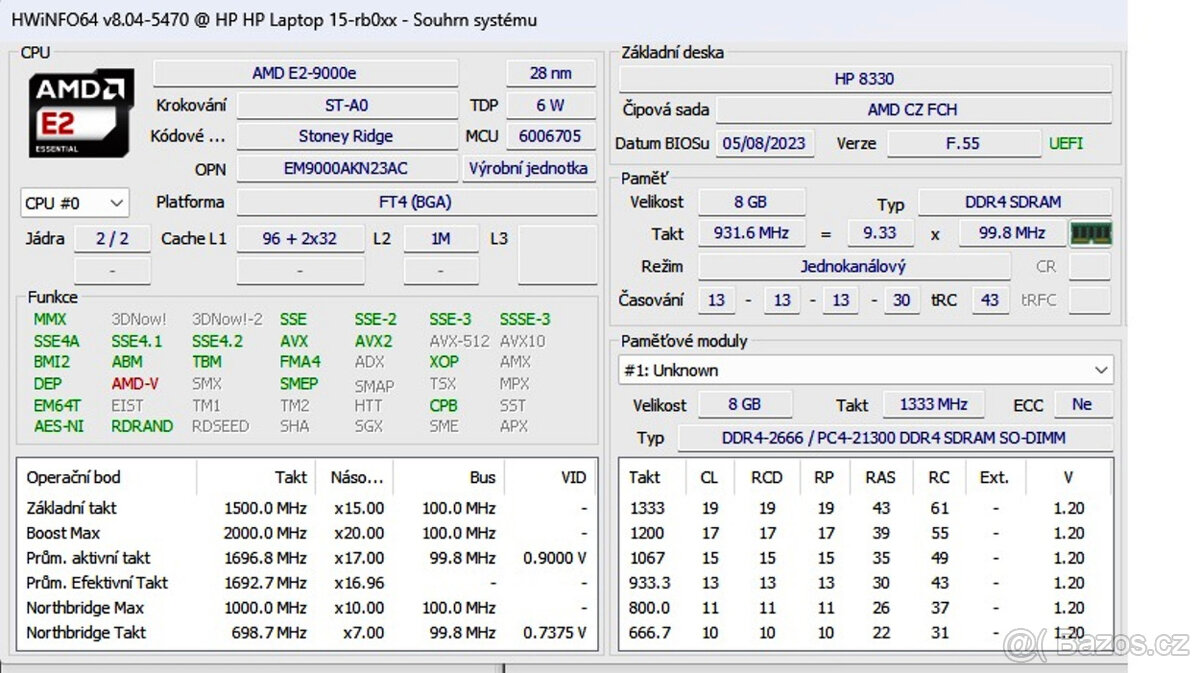Click the green UEFI label
Screen dimensions: 1200x673
[1065, 143]
